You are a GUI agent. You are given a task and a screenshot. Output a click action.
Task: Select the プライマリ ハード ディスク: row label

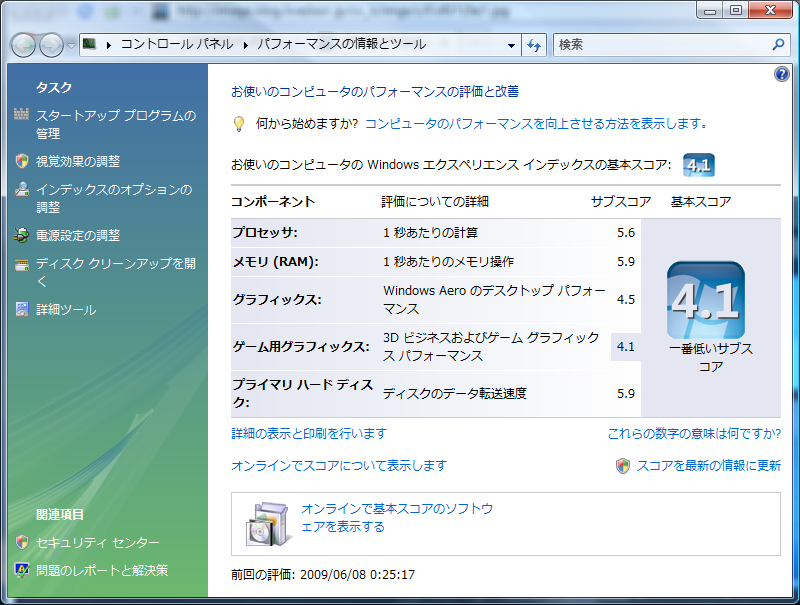303,393
